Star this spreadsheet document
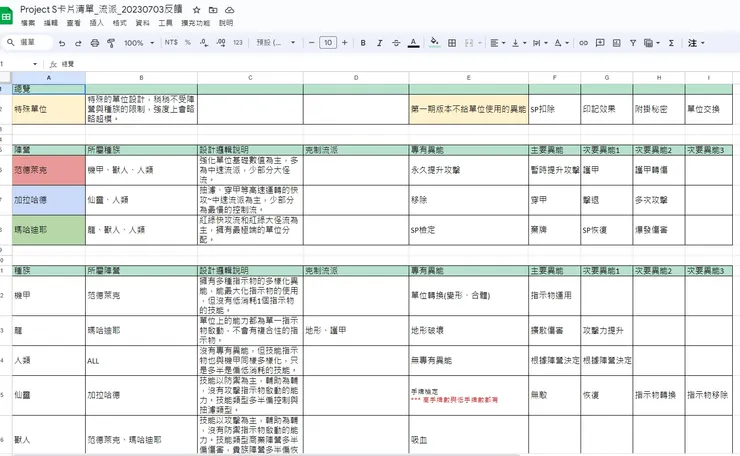The width and height of the screenshot is (740, 456). (197, 10)
